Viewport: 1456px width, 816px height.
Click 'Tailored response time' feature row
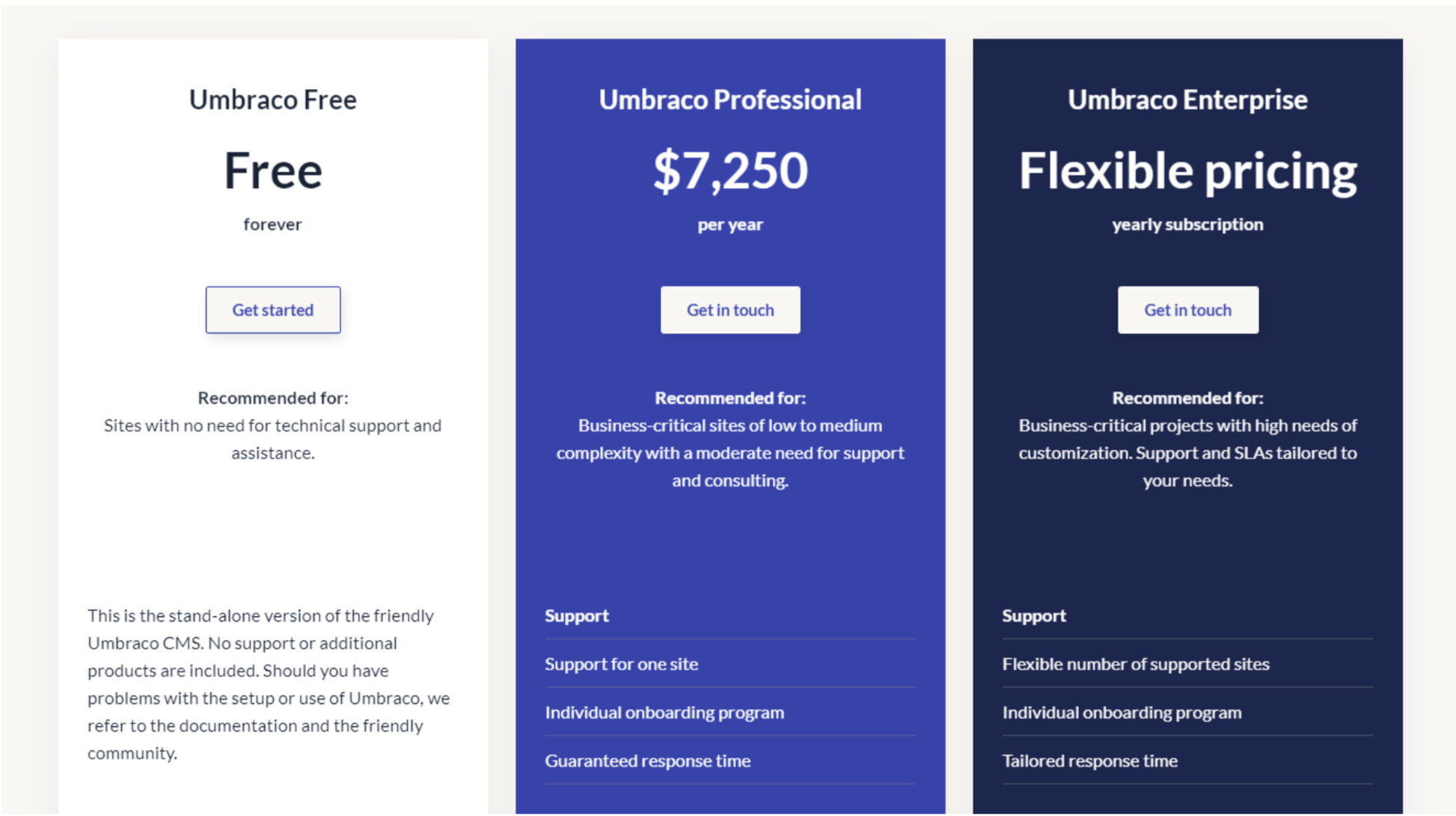[1089, 761]
